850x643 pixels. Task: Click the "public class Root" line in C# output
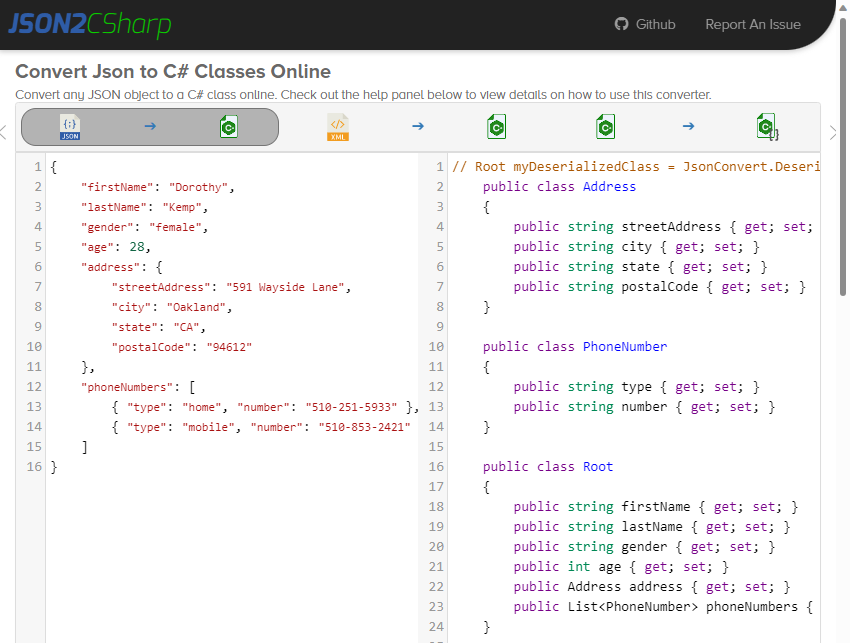pyautogui.click(x=547, y=467)
